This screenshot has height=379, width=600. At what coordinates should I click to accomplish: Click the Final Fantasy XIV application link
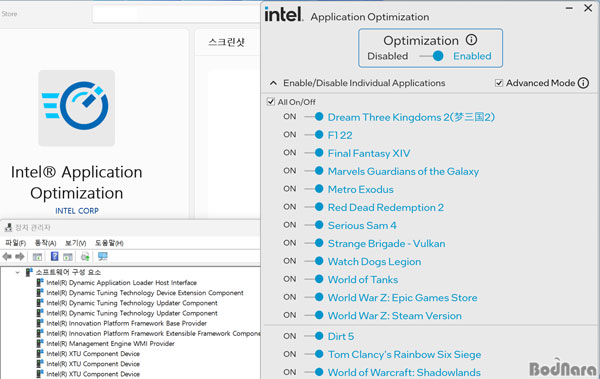pyautogui.click(x=369, y=153)
